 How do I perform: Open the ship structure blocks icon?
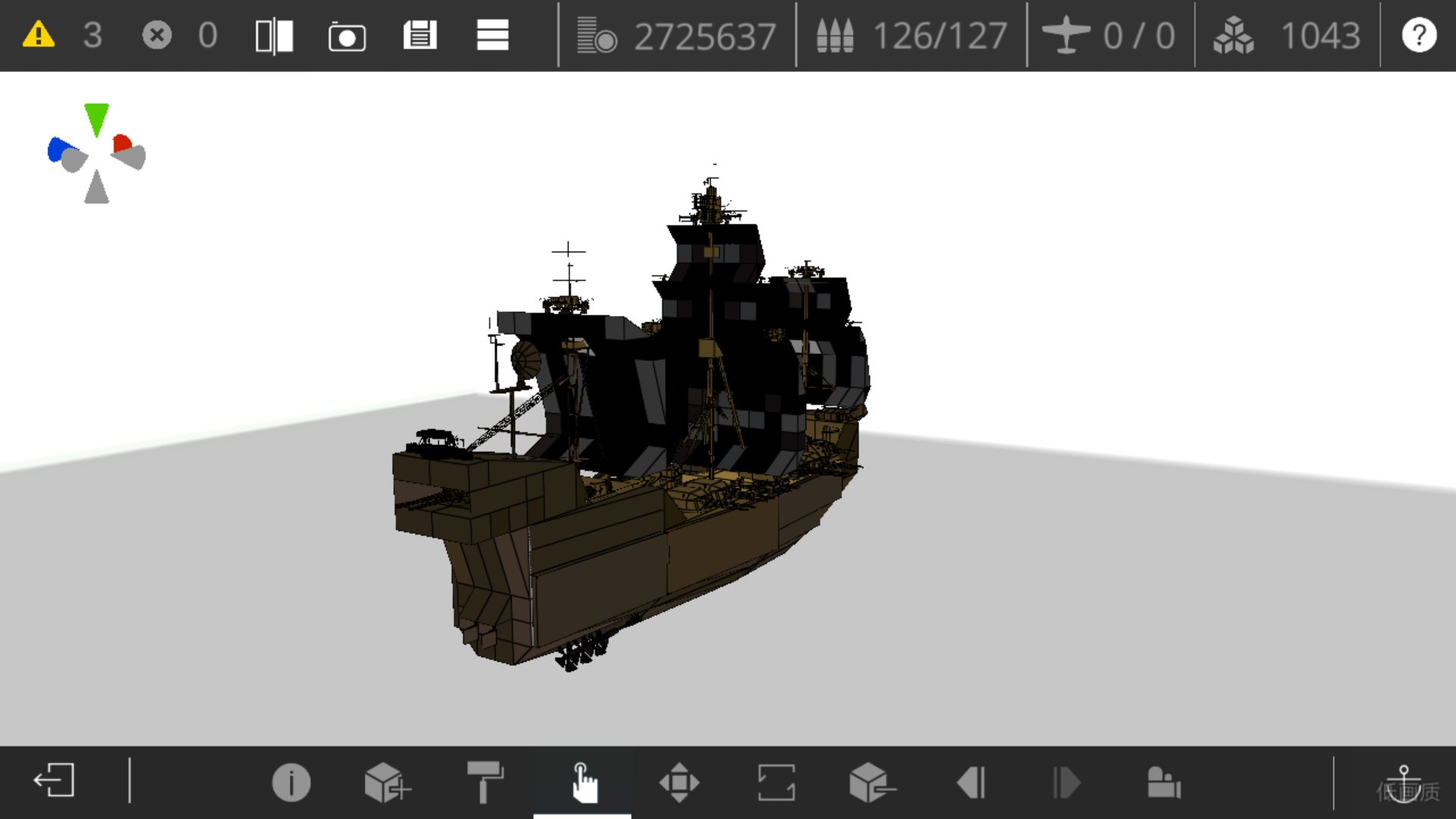pos(1164,782)
